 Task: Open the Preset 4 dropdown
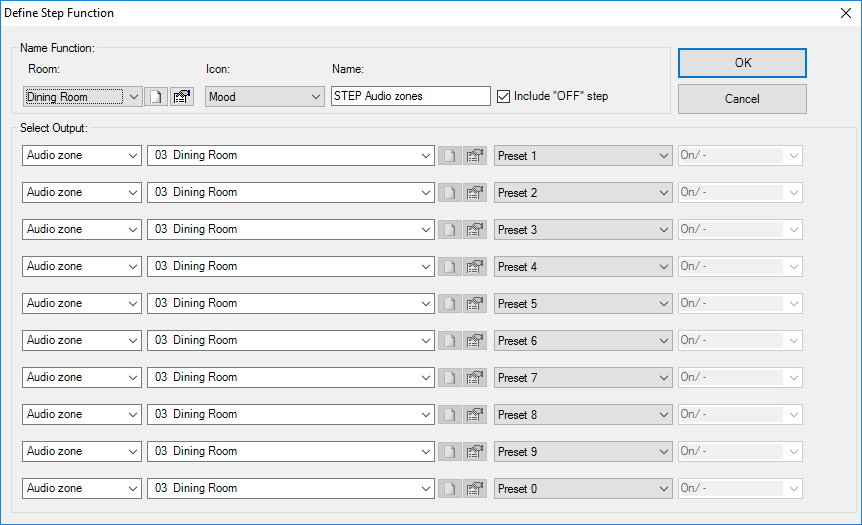click(x=583, y=267)
